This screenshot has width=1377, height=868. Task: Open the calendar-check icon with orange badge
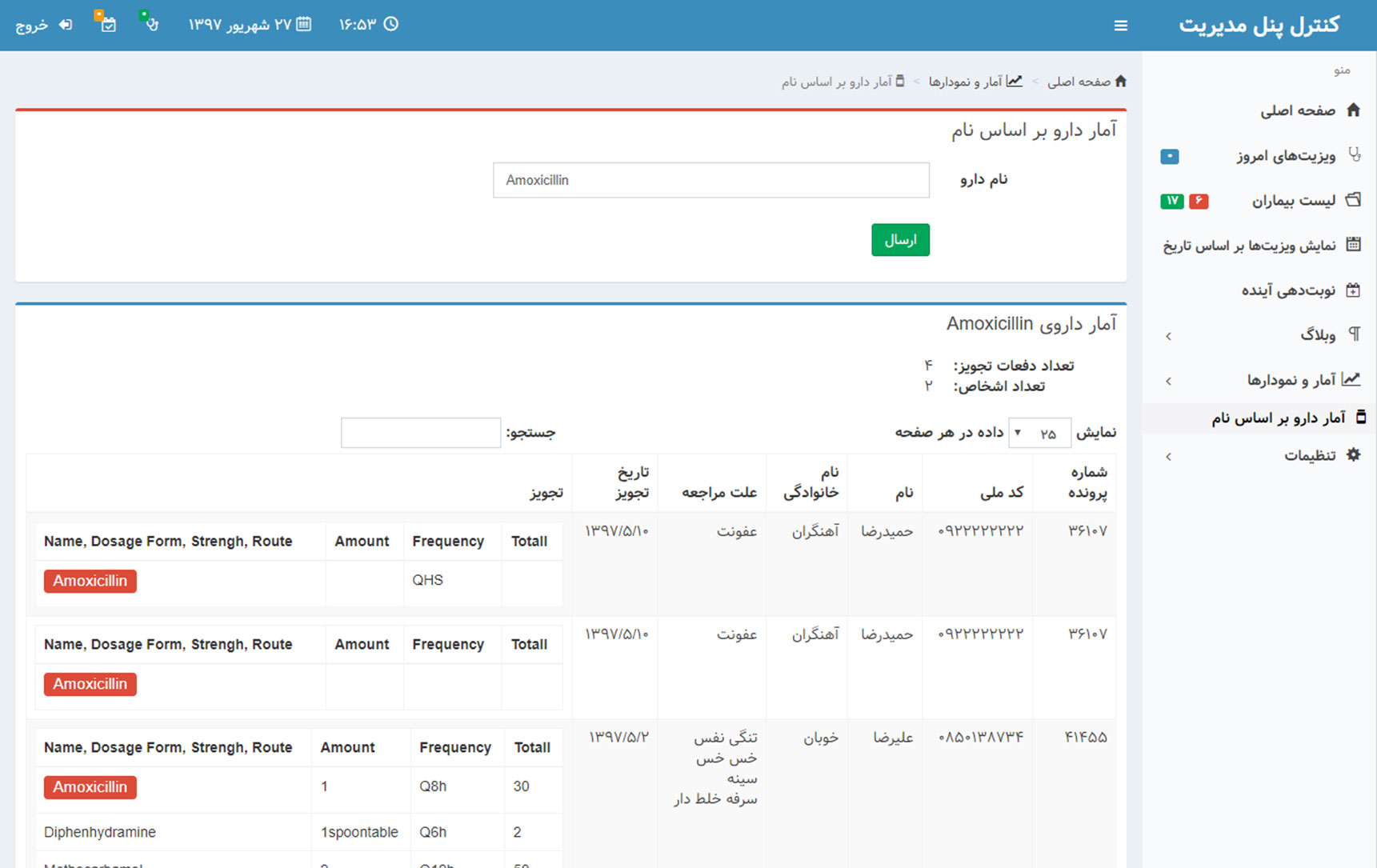108,25
